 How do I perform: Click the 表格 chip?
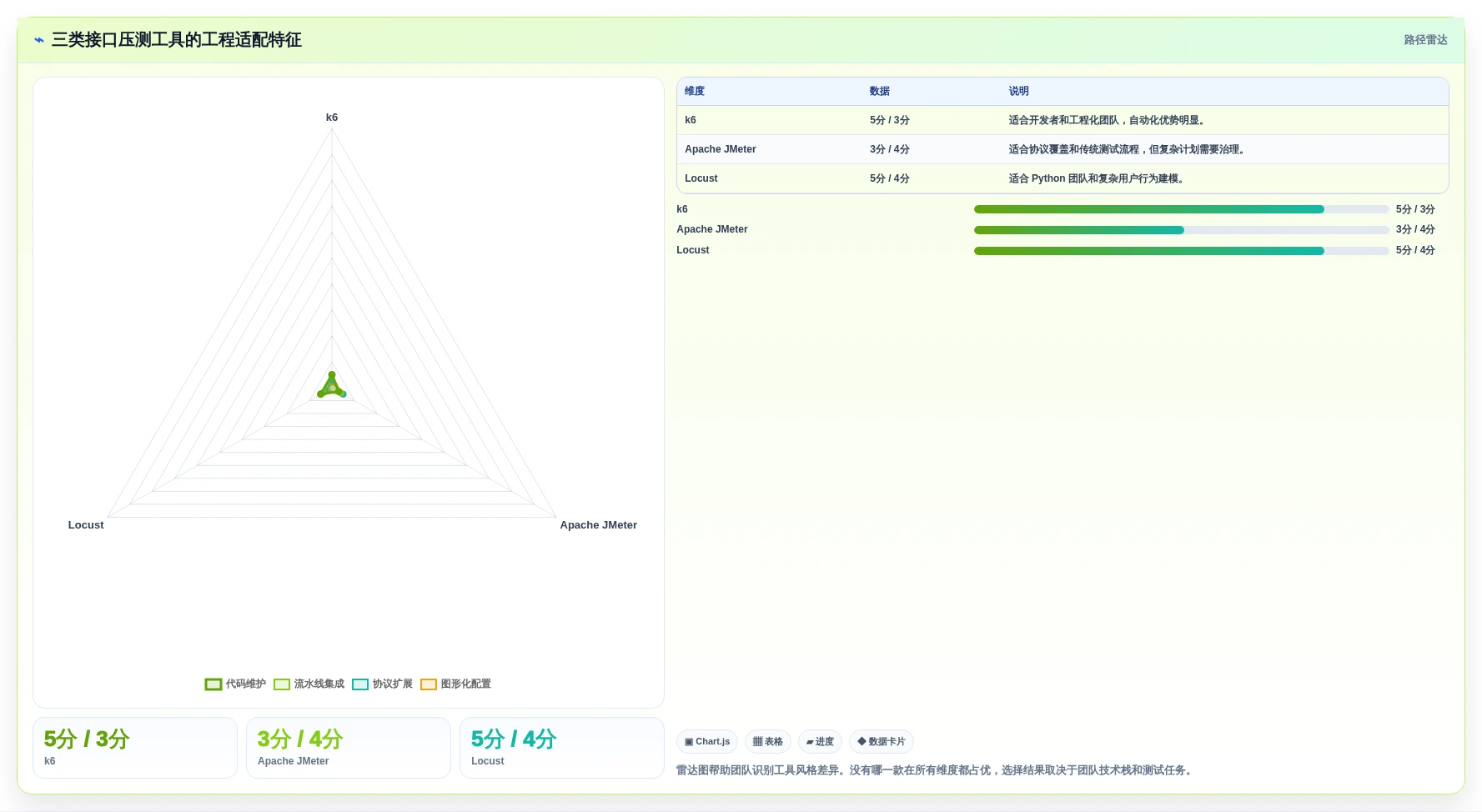click(768, 741)
